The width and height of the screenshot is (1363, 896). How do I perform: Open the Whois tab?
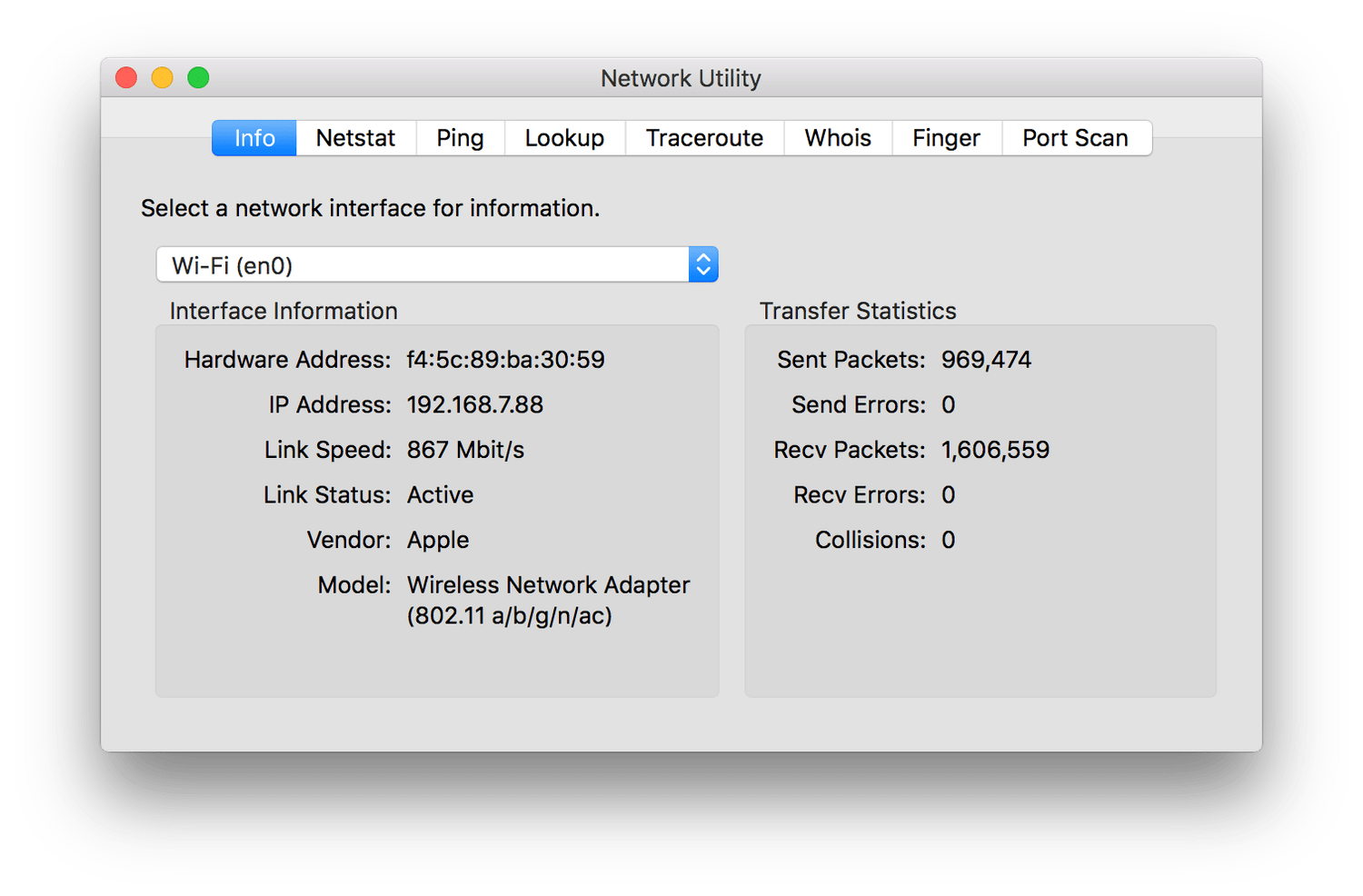838,138
